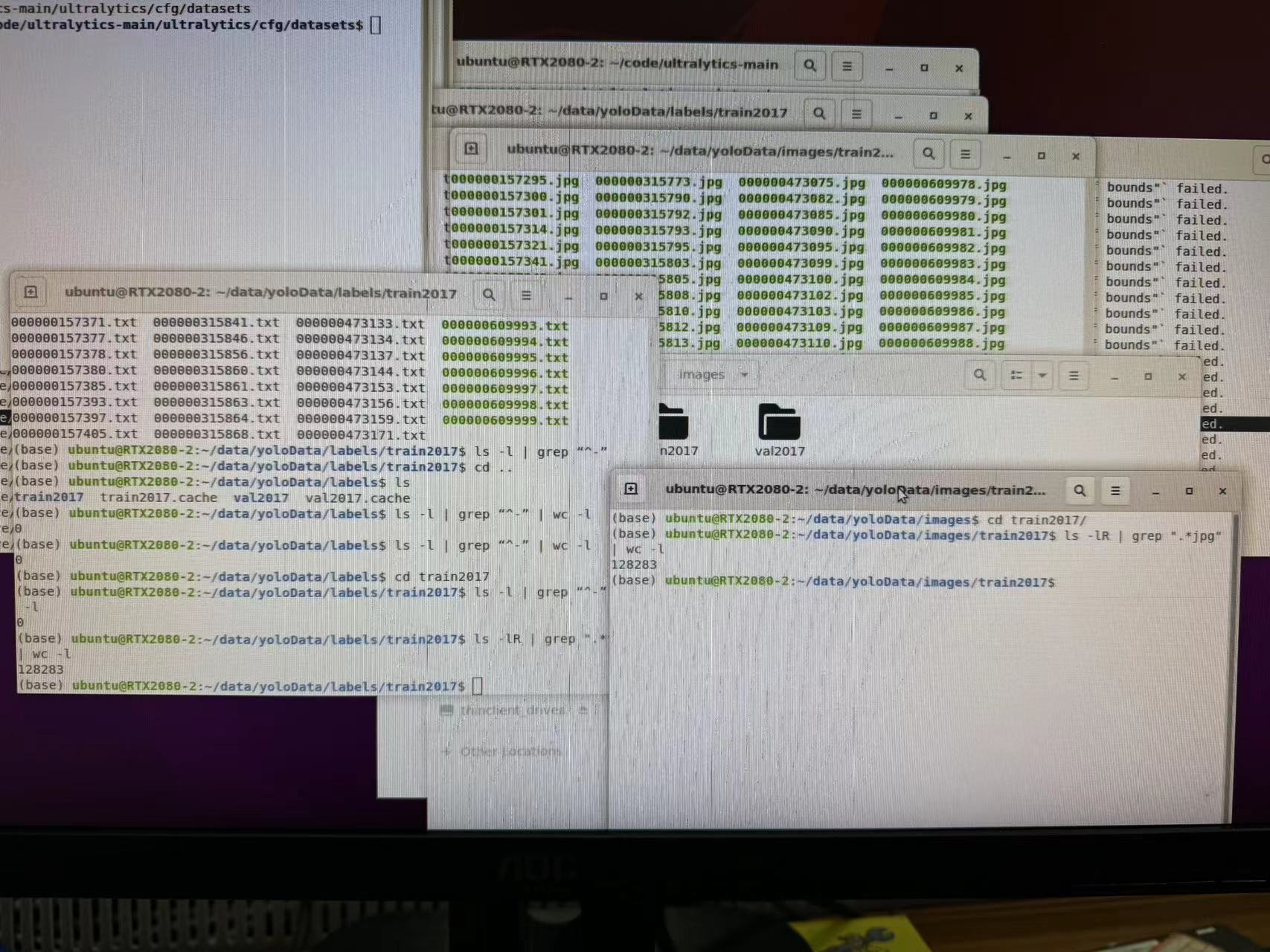Click 000000609999.txt in the labels listing

tap(504, 420)
